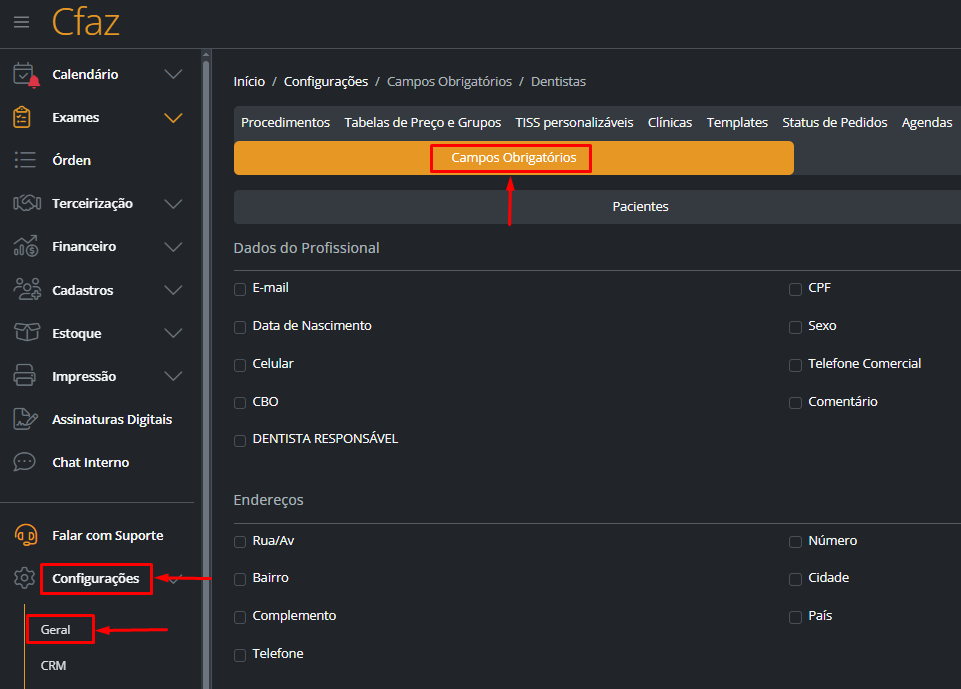Check the Cidade checkbox
Screen dimensions: 961x689
796,579
